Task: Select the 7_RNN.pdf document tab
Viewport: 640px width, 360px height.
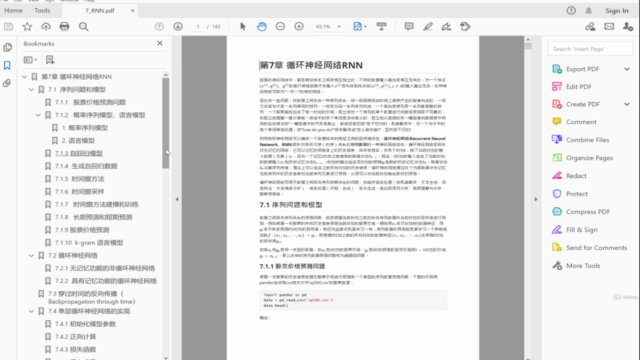Action: 100,11
